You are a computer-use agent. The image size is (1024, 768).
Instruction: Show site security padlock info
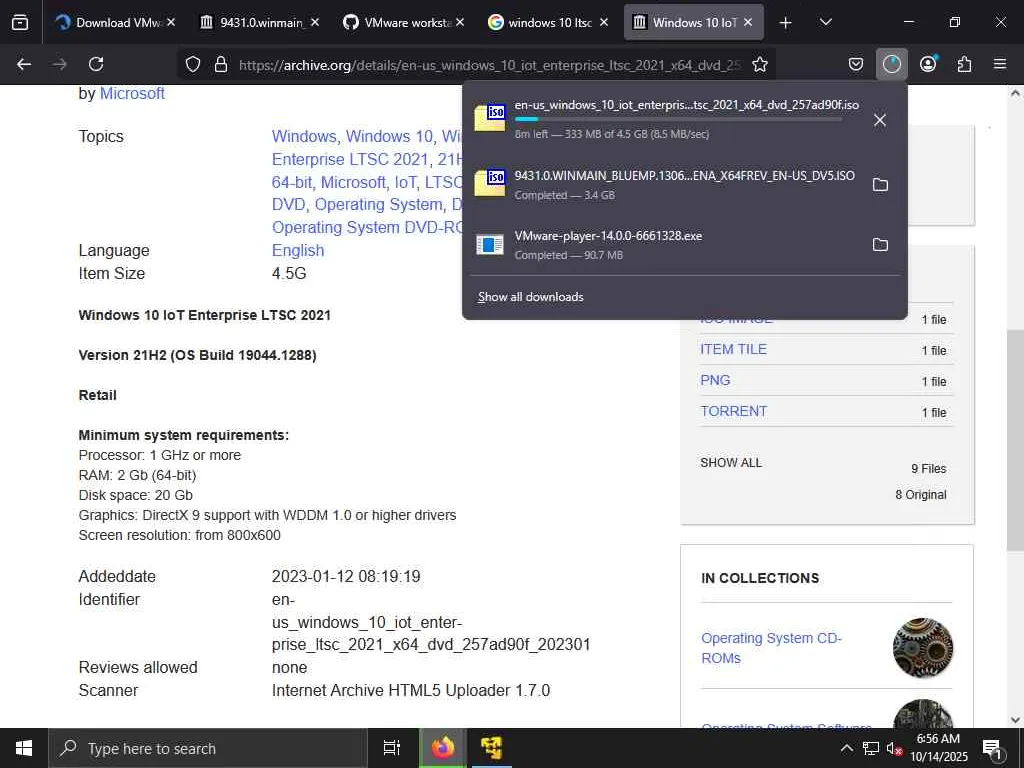point(221,65)
